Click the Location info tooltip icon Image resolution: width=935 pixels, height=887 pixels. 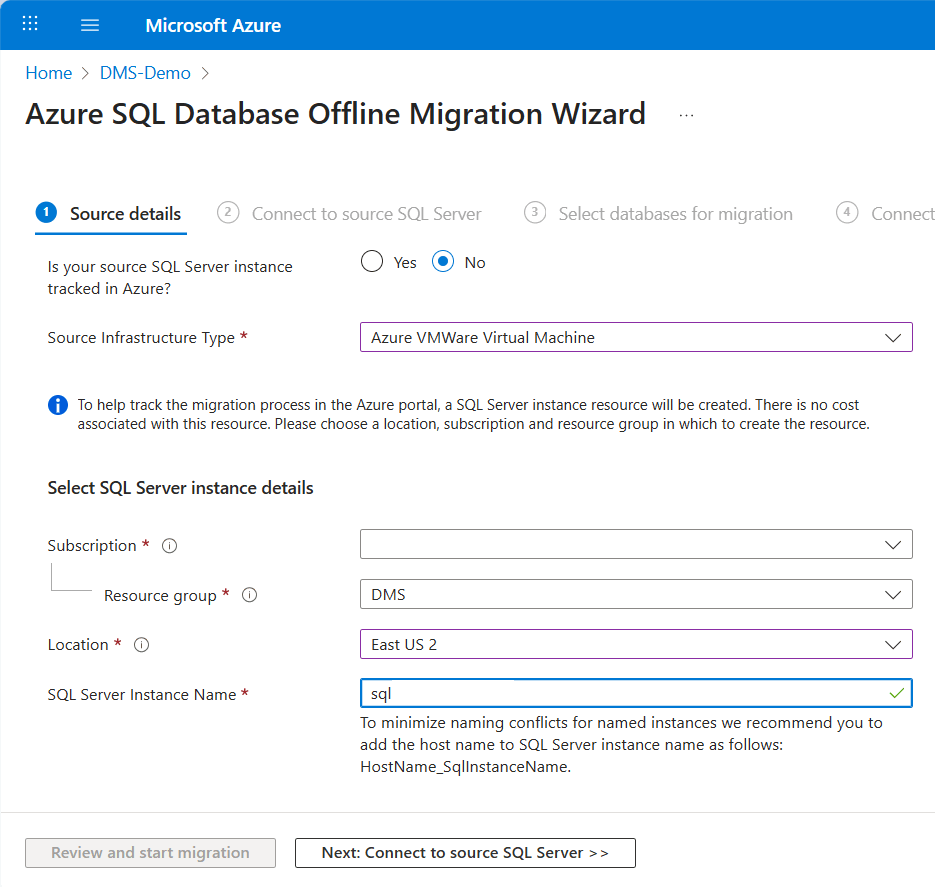click(141, 645)
